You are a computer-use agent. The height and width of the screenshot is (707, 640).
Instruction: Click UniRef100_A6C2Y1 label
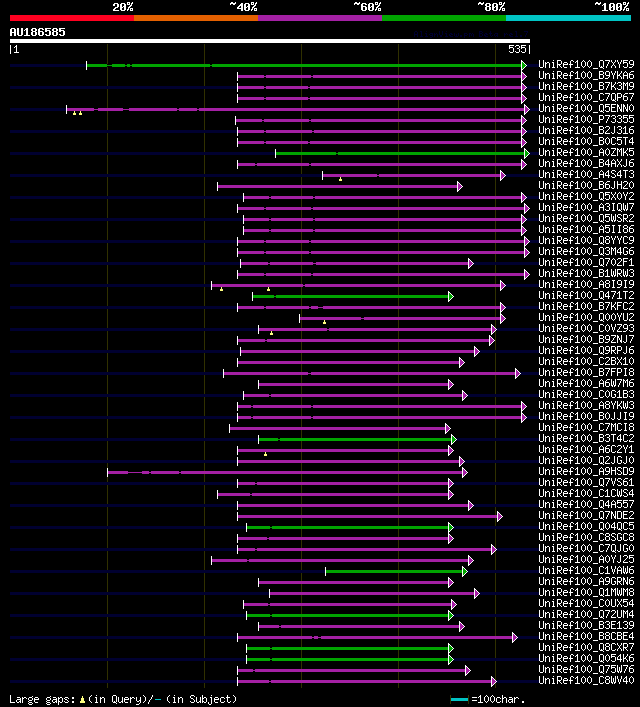(x=586, y=450)
